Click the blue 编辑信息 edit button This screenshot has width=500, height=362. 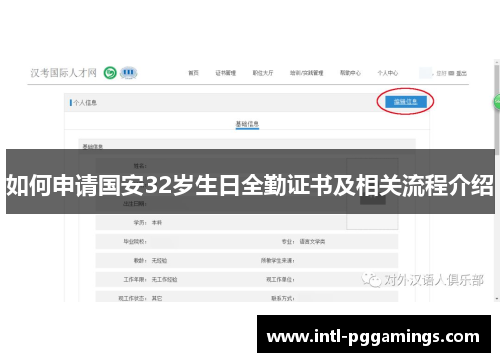click(406, 102)
